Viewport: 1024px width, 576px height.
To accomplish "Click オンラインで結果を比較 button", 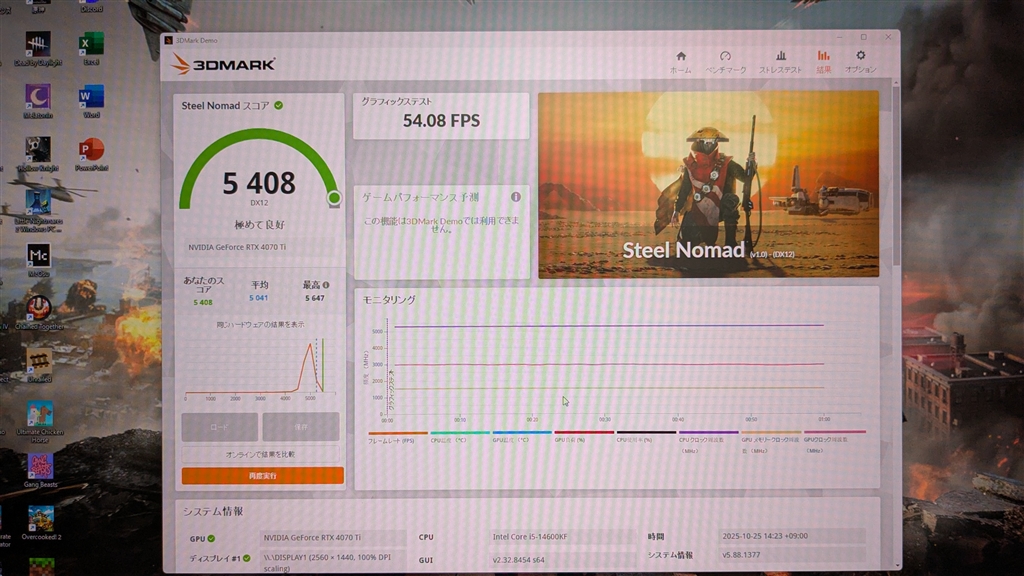I will coord(261,454).
